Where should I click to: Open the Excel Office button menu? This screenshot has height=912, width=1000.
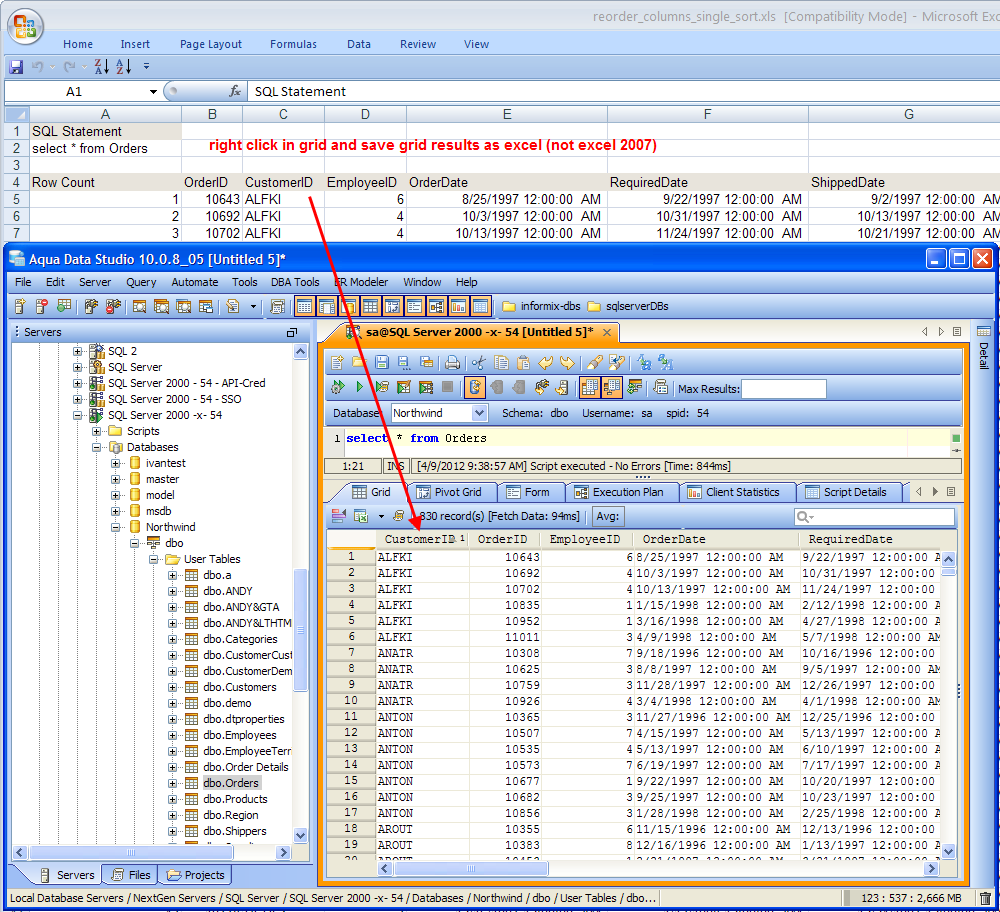[x=25, y=26]
